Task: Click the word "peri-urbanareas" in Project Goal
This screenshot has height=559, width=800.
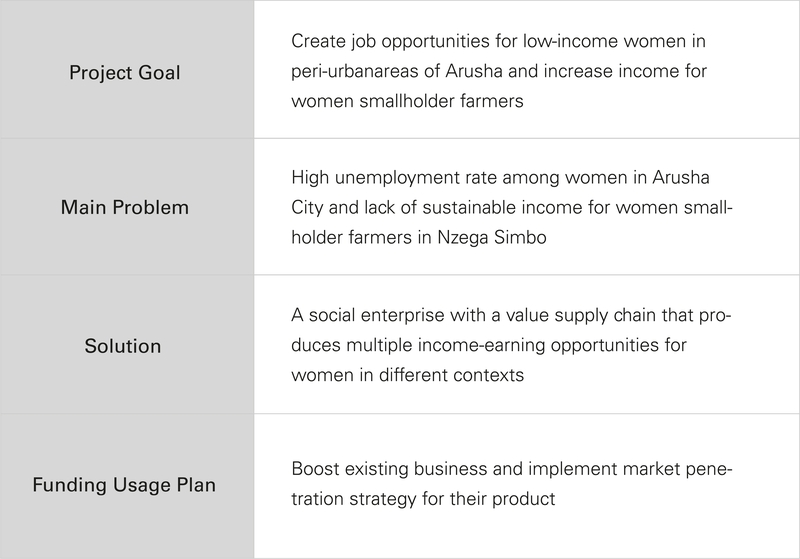Action: pos(353,72)
